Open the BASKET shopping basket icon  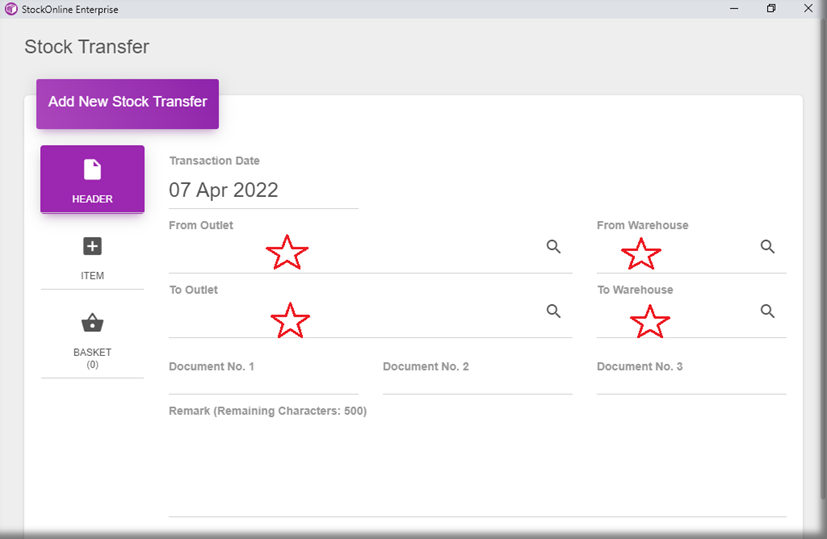tap(92, 323)
